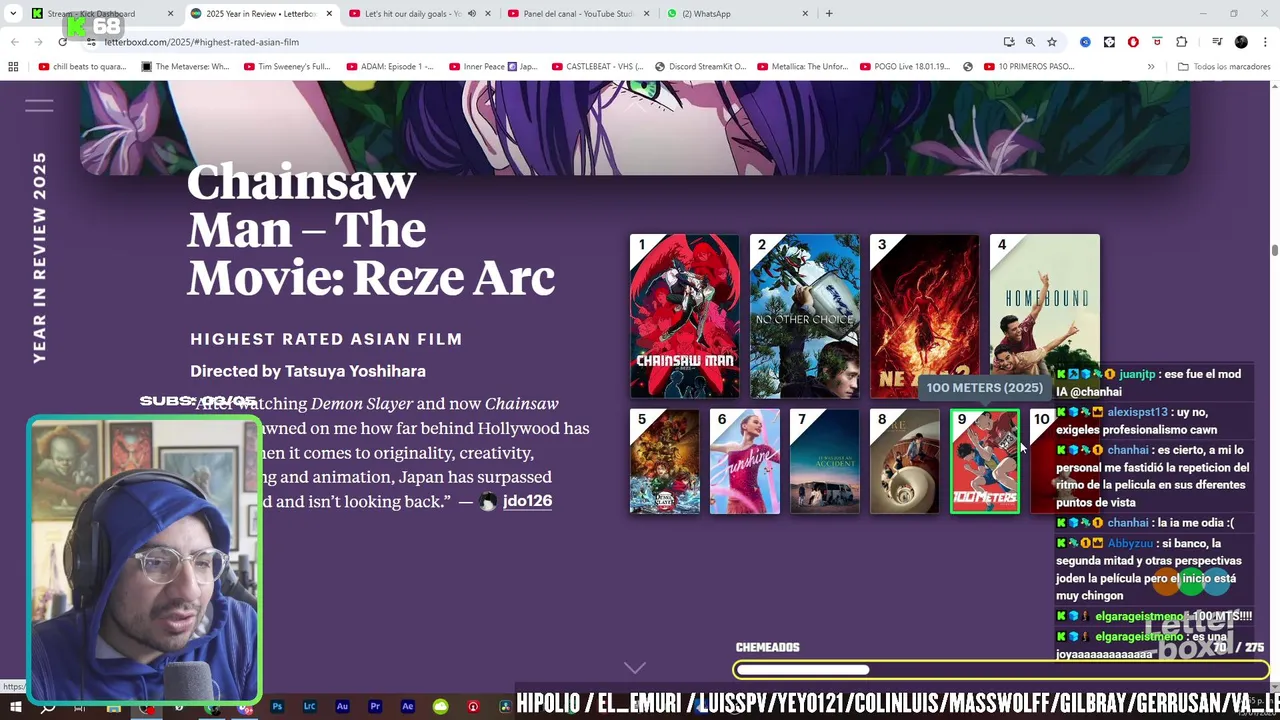Image resolution: width=1280 pixels, height=720 pixels.
Task: Open Tim Sweeney's Full bookmark
Action: 287,67
